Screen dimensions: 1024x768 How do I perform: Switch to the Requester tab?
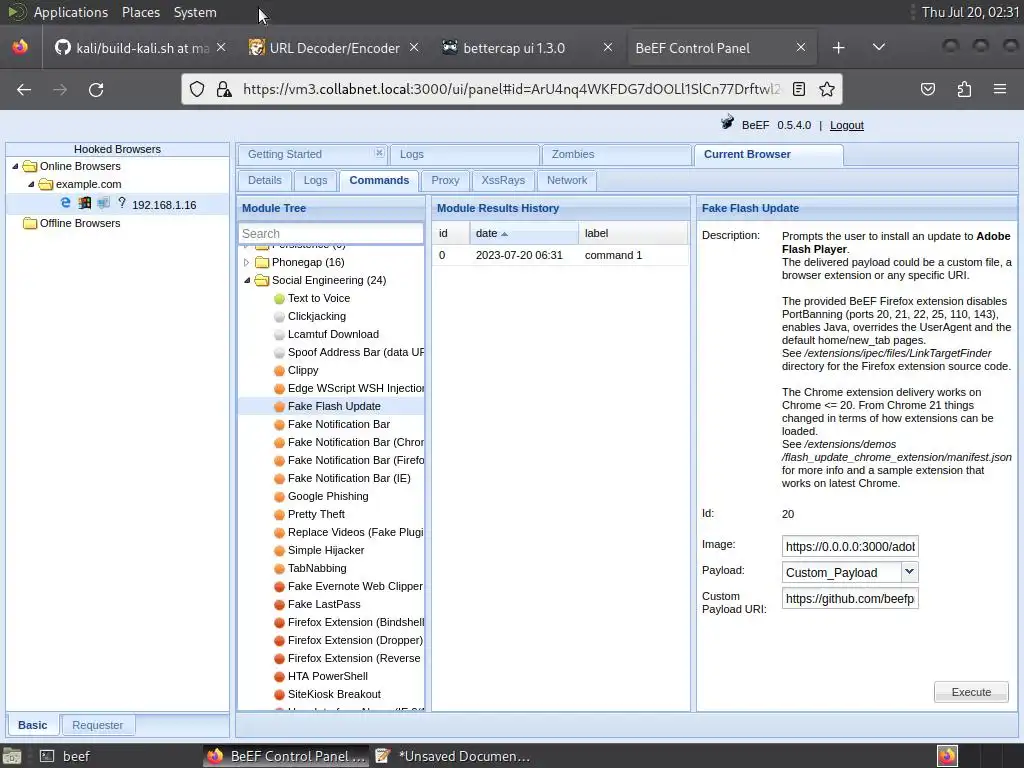pos(97,725)
